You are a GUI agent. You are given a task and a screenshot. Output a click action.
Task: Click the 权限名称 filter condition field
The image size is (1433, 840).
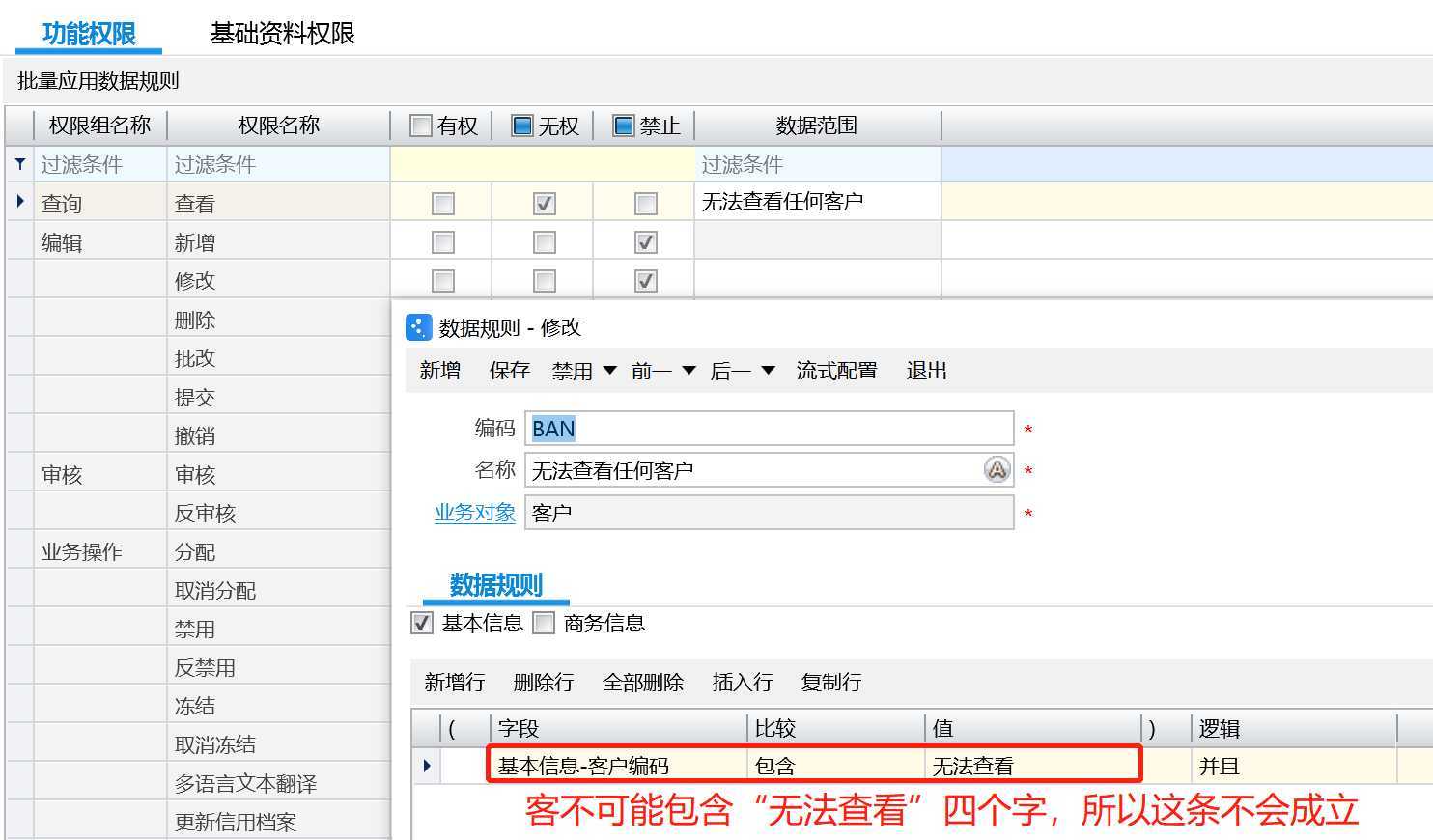tap(279, 164)
